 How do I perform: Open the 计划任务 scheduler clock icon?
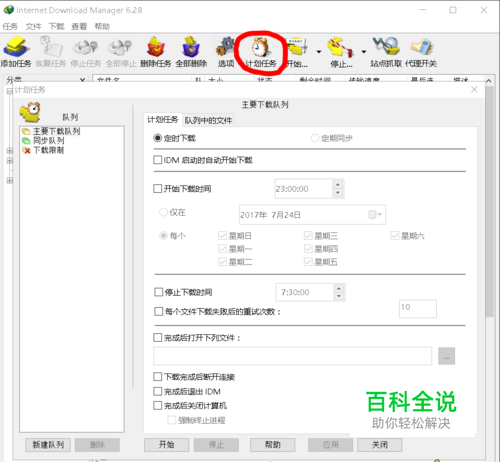260,52
